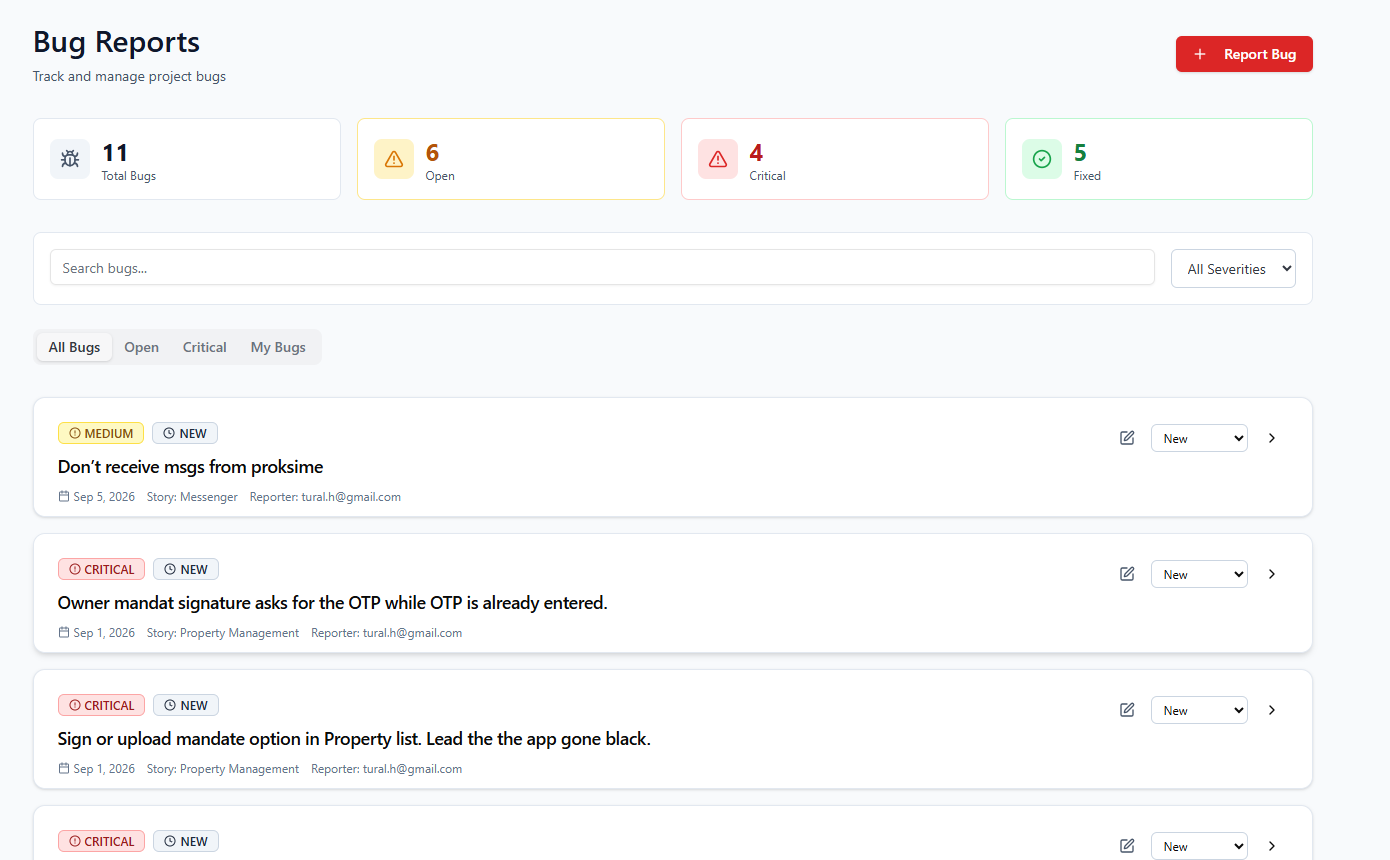The width and height of the screenshot is (1390, 860).
Task: Click alert icon in Owner mandat bug's CRITICAL badge
Action: tap(75, 570)
